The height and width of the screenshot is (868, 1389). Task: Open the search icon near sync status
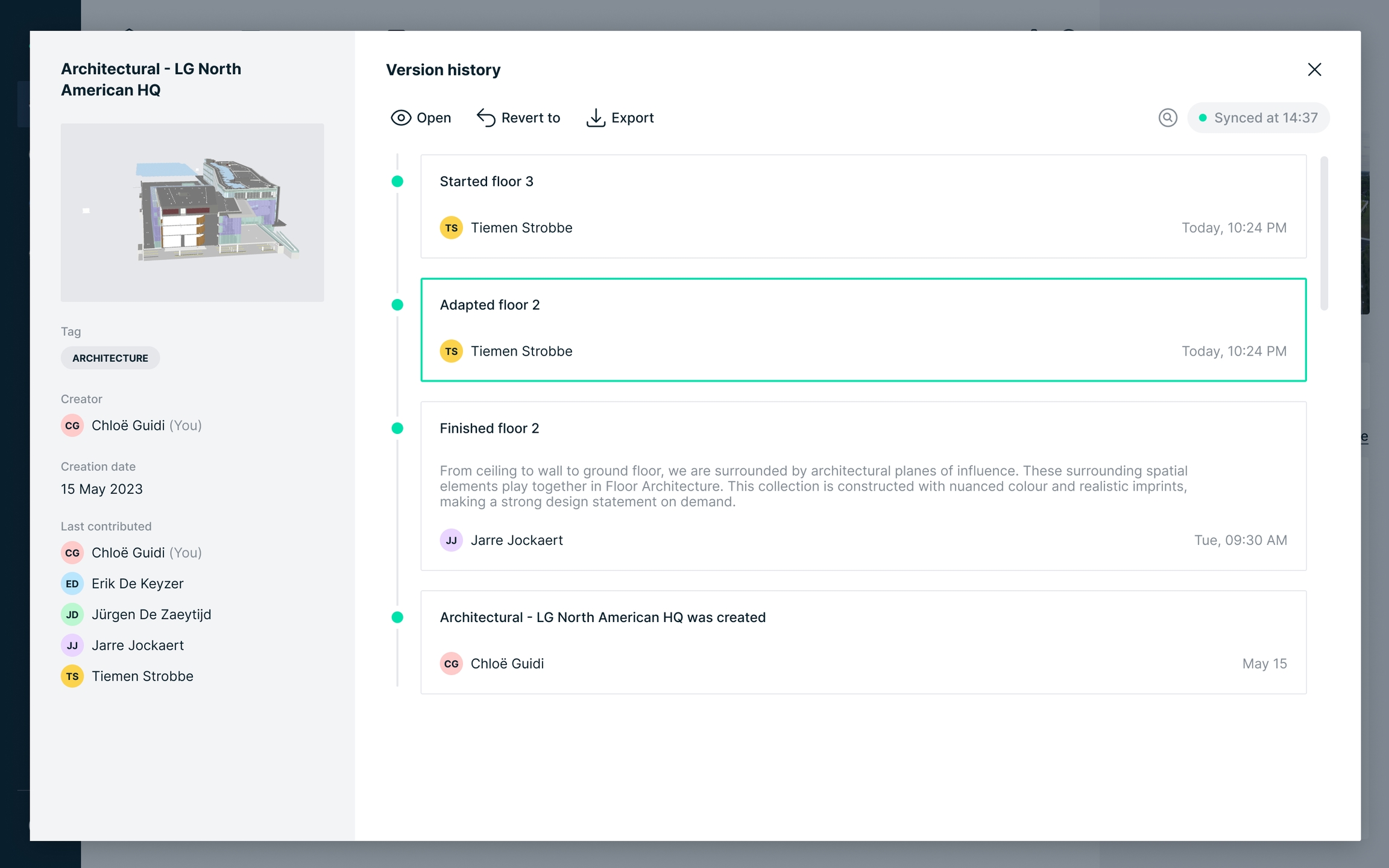coord(1168,118)
